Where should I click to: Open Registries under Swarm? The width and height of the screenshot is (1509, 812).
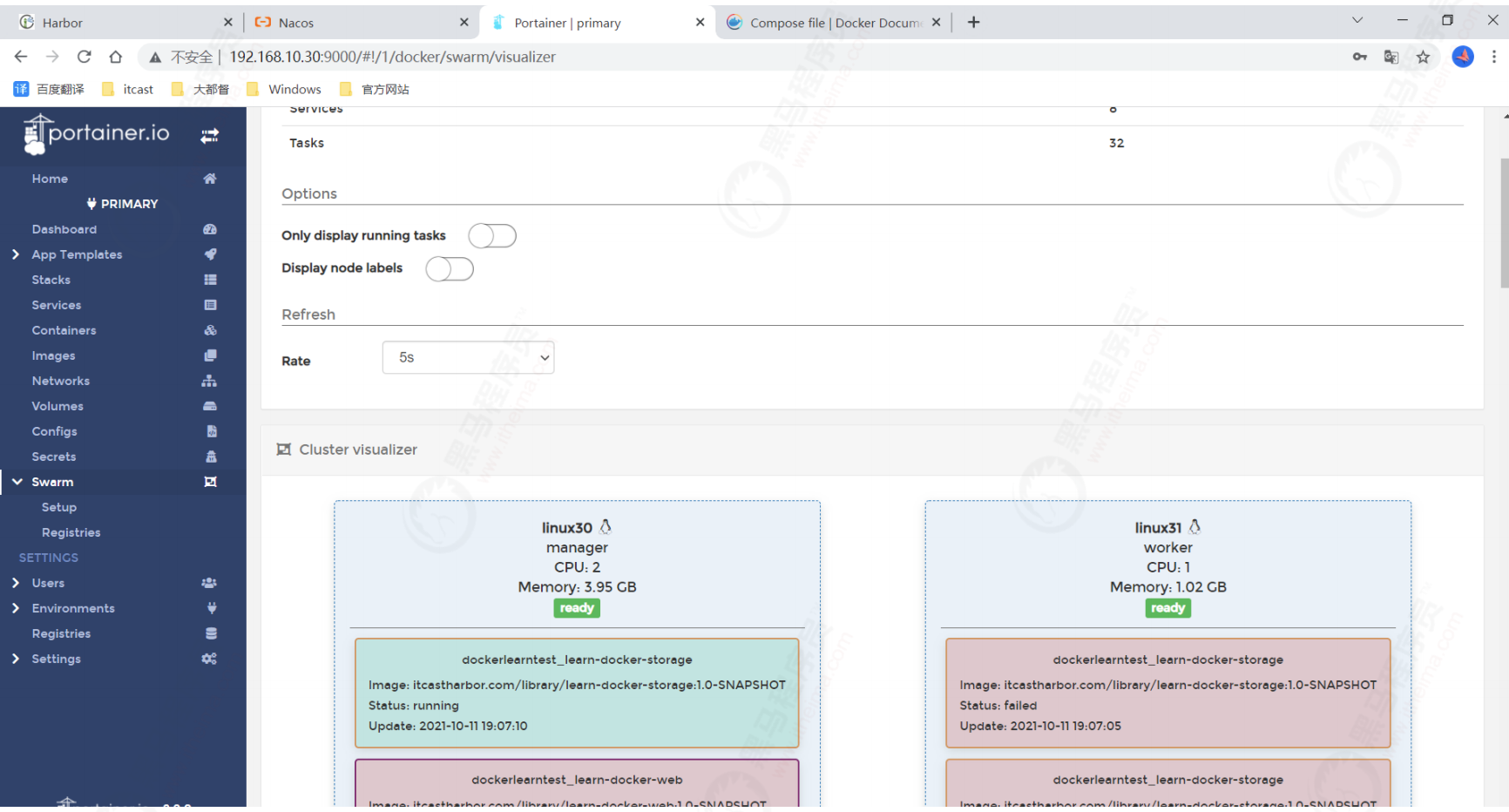(71, 532)
